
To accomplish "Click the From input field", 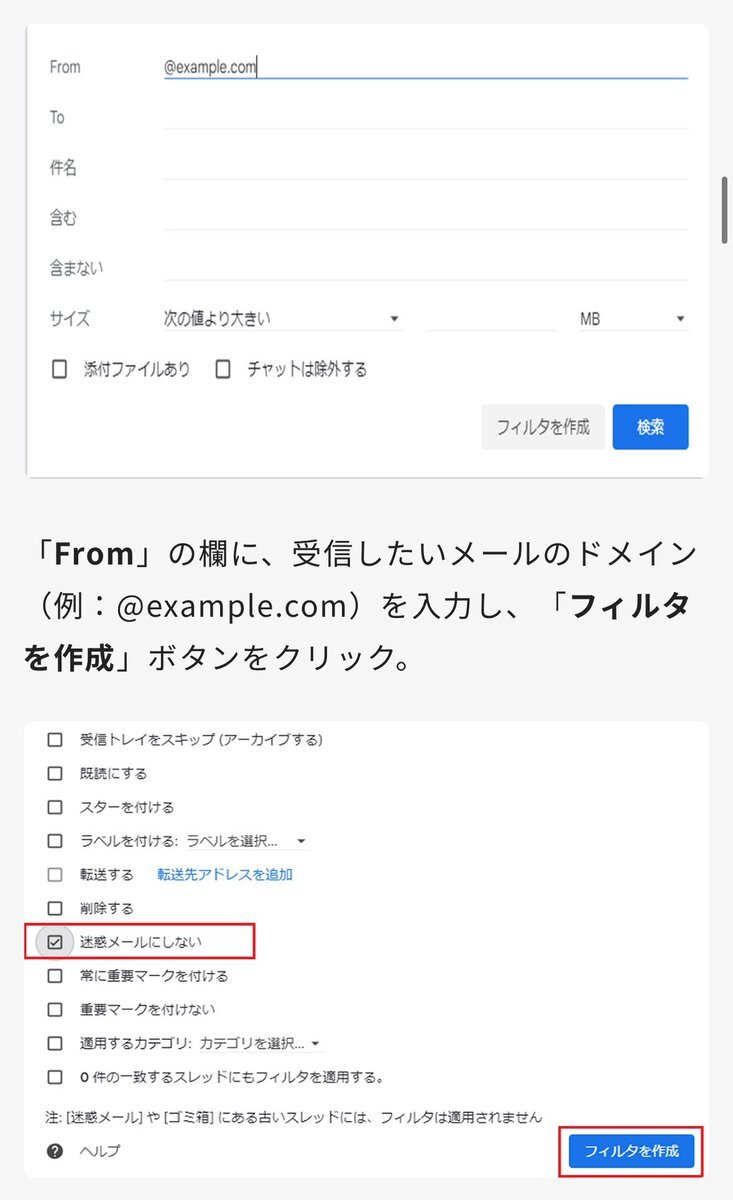I will 426,67.
